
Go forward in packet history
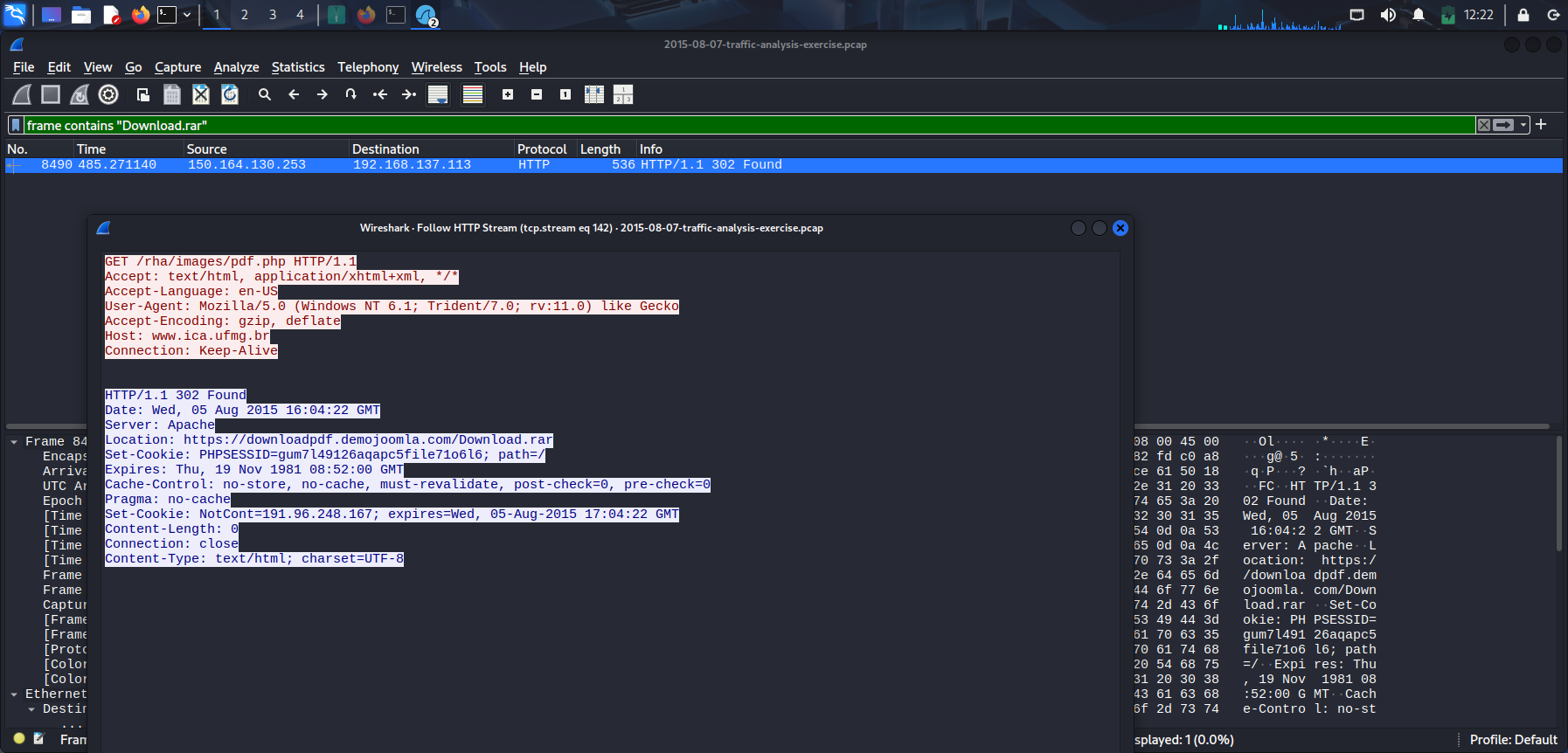click(323, 94)
